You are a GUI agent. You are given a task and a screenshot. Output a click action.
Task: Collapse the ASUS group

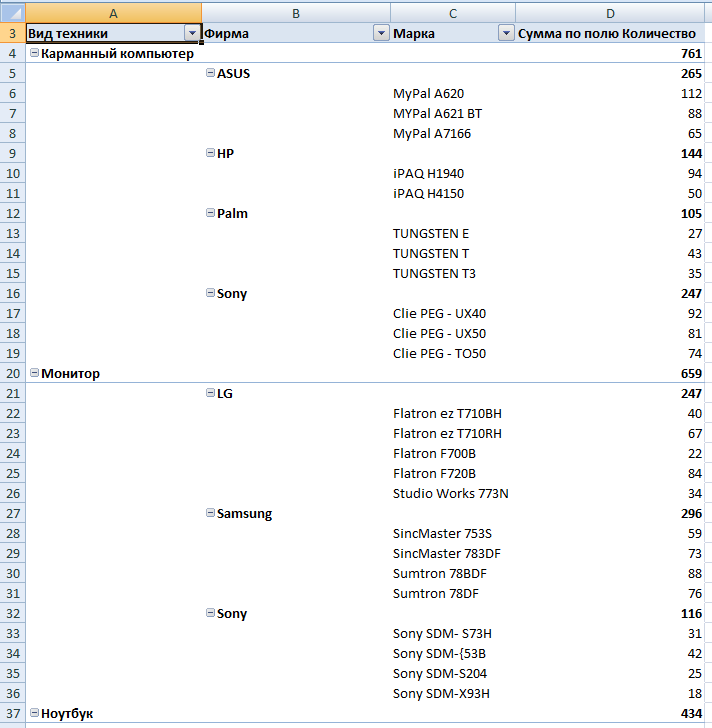pos(210,73)
